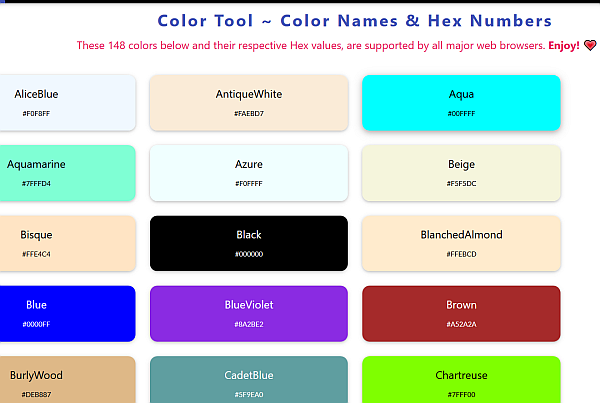Click the Color Tool page heading
This screenshot has width=600, height=403.
(355, 21)
